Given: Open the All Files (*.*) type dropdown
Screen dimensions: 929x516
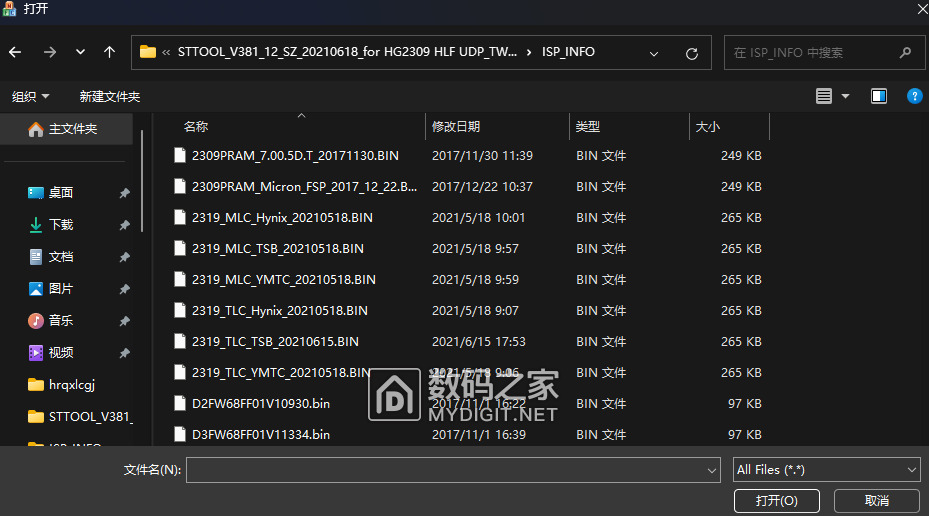Looking at the screenshot, I should pyautogui.click(x=827, y=470).
